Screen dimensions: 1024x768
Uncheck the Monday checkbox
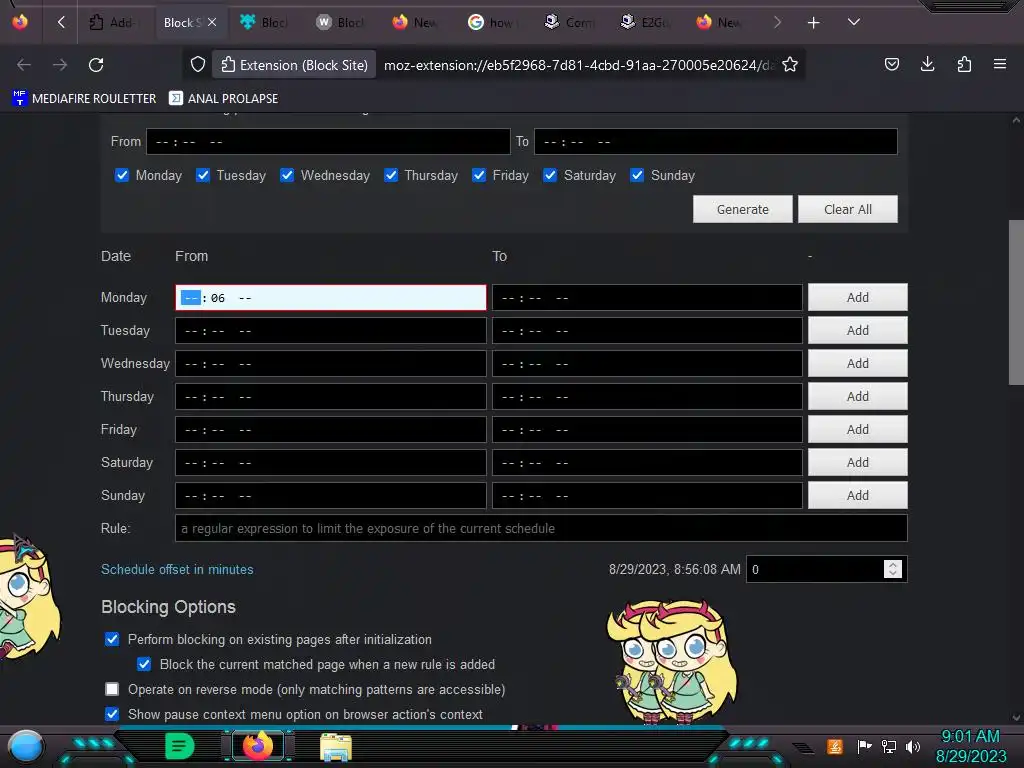(x=121, y=175)
